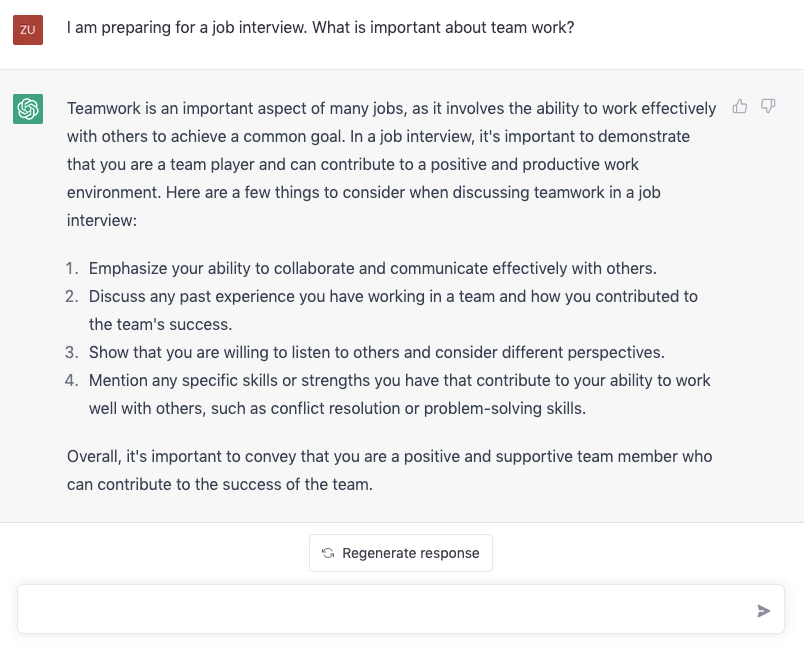Select list item about collaborating and communicating effectively
This screenshot has width=804, height=645.
(372, 268)
